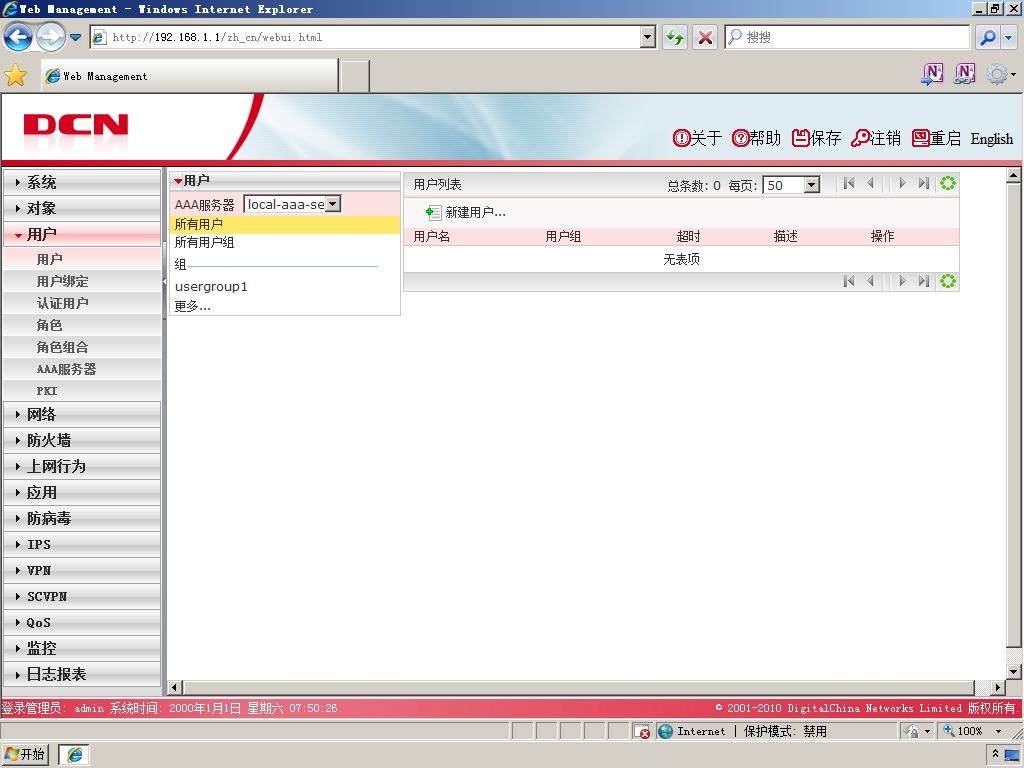The width and height of the screenshot is (1024, 768).
Task: Expand IPS menu section
Action: [82, 544]
